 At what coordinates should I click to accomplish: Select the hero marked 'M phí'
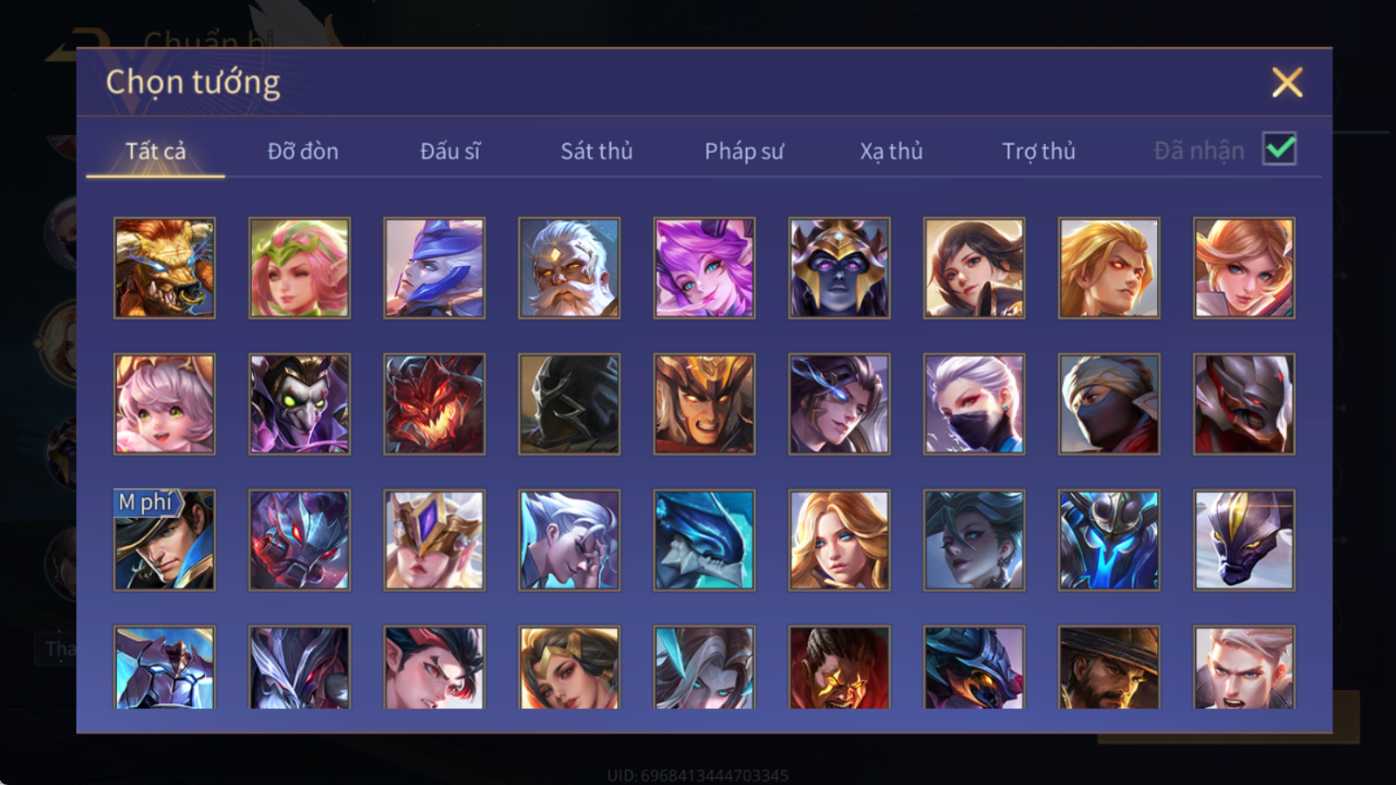(x=164, y=540)
